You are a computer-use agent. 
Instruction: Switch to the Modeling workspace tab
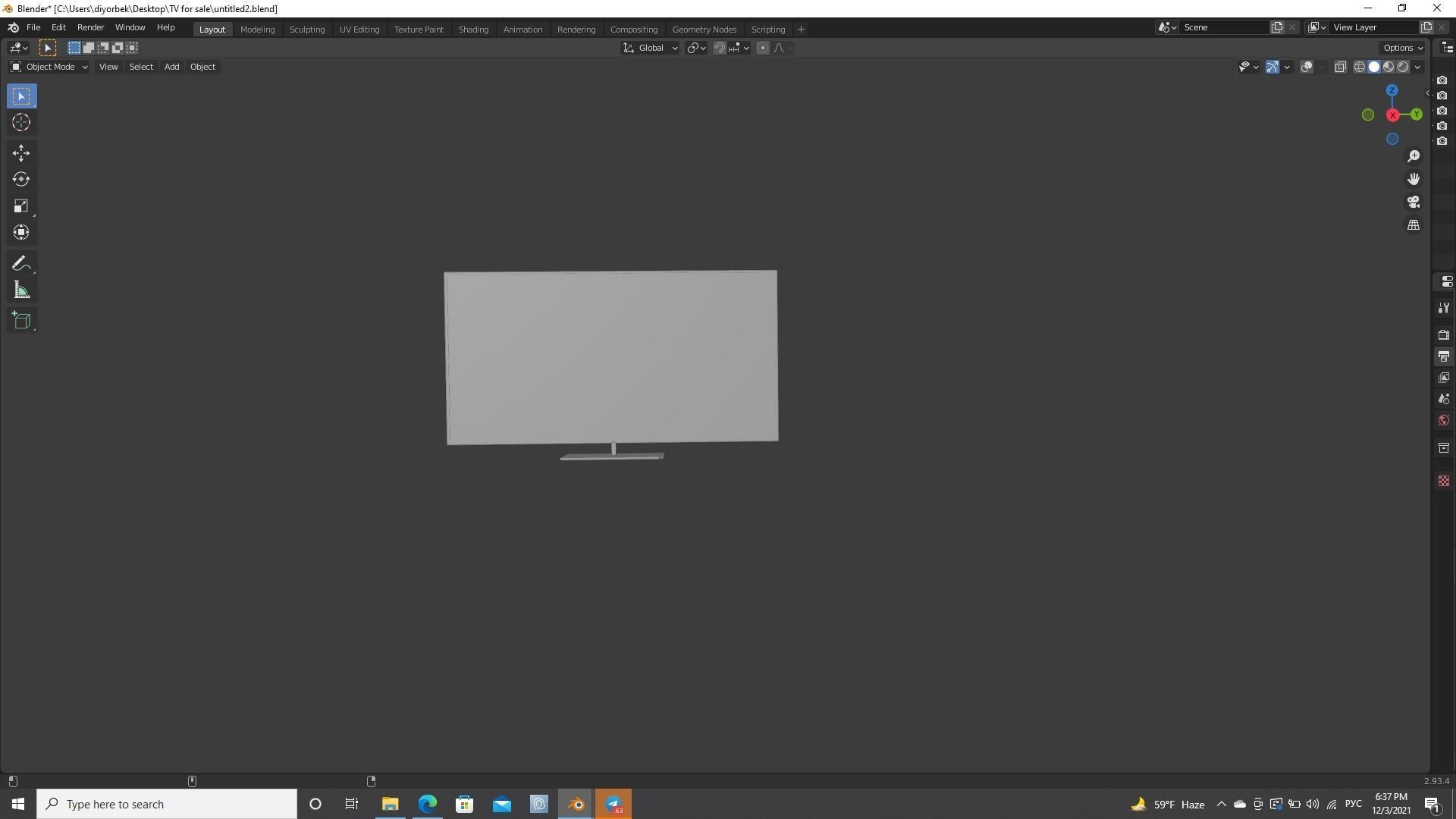point(257,30)
